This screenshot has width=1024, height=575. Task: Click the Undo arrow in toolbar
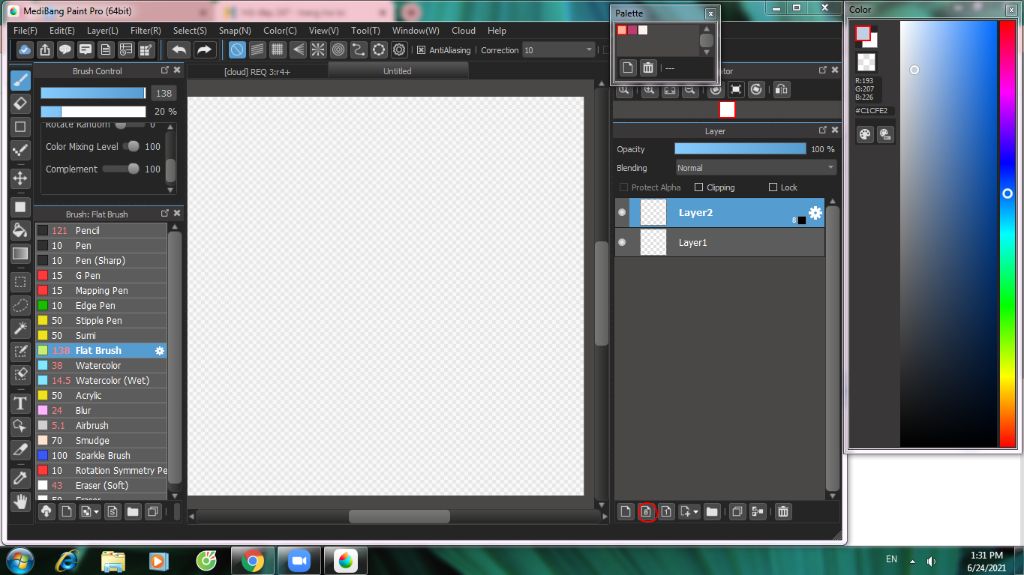178,50
